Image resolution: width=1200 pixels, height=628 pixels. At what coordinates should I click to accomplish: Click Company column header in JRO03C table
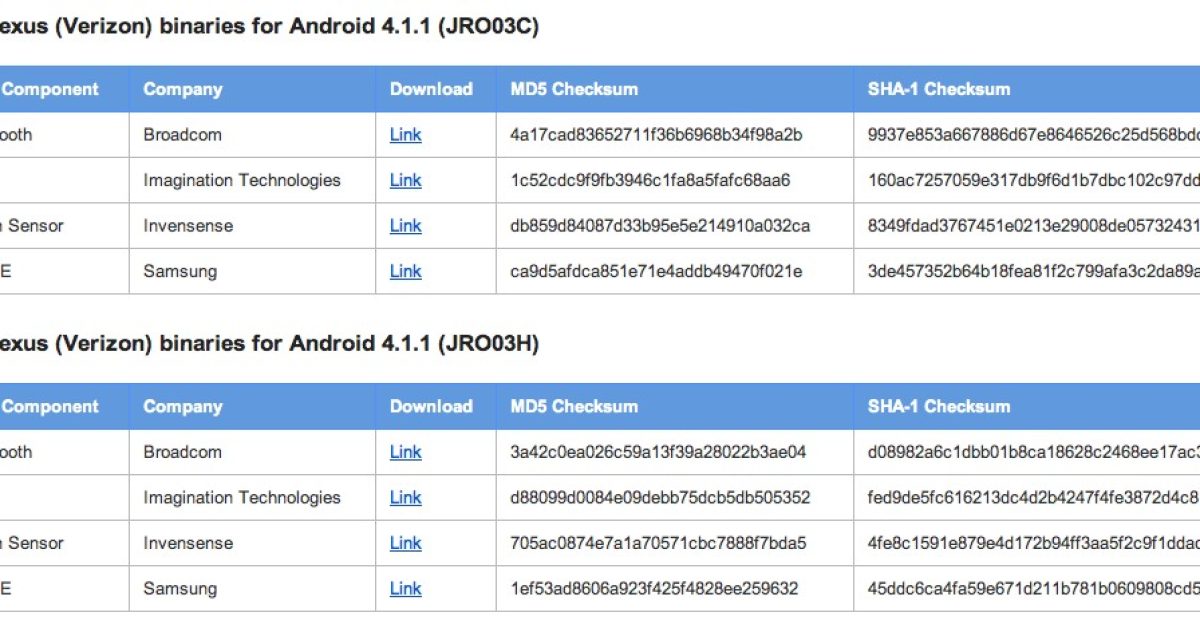182,89
